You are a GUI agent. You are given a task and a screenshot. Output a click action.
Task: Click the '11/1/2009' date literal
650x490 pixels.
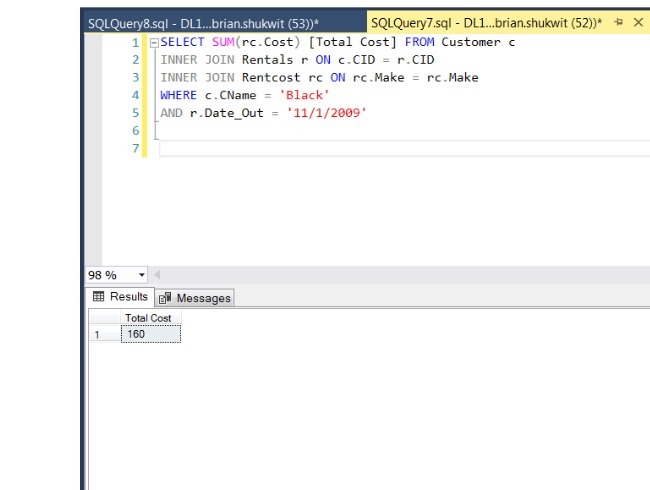point(326,113)
